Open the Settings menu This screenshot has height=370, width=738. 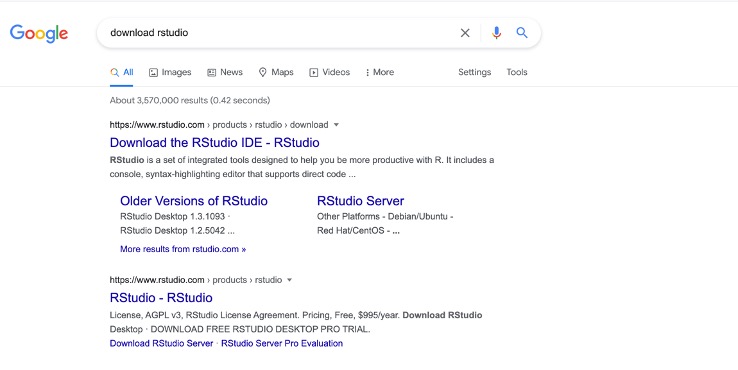(x=474, y=72)
